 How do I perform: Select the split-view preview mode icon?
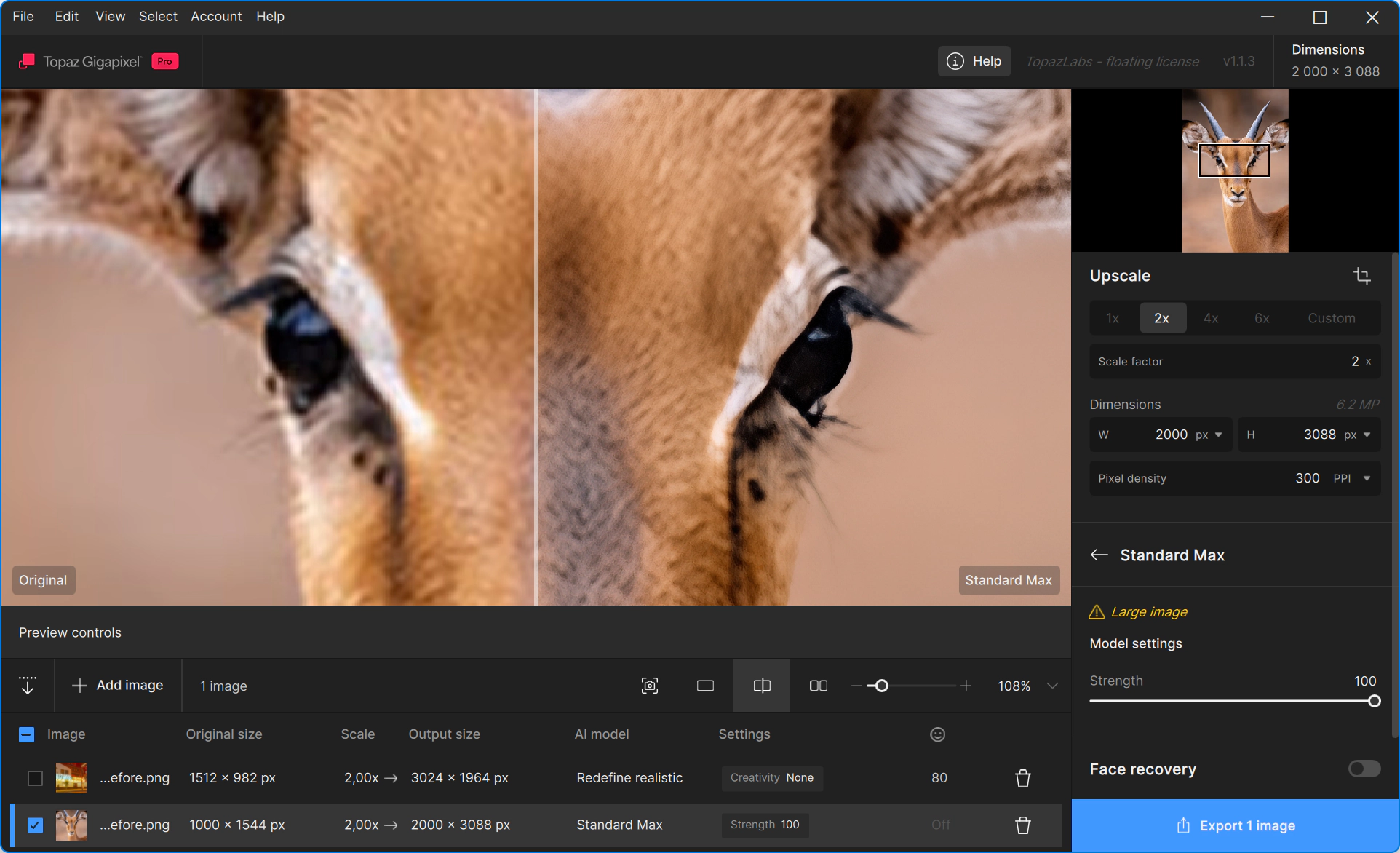point(761,686)
